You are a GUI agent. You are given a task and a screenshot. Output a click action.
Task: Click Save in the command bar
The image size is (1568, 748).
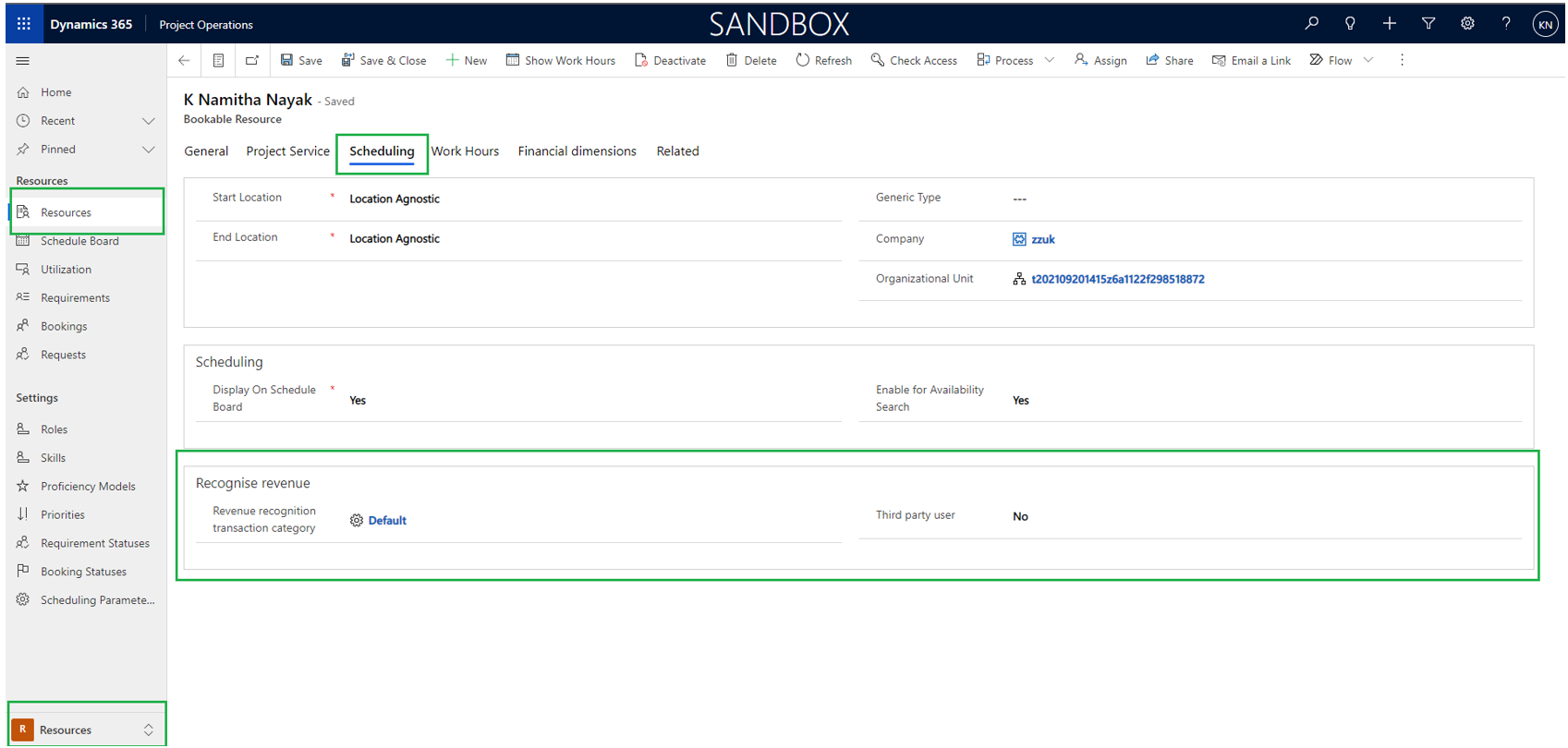click(301, 61)
